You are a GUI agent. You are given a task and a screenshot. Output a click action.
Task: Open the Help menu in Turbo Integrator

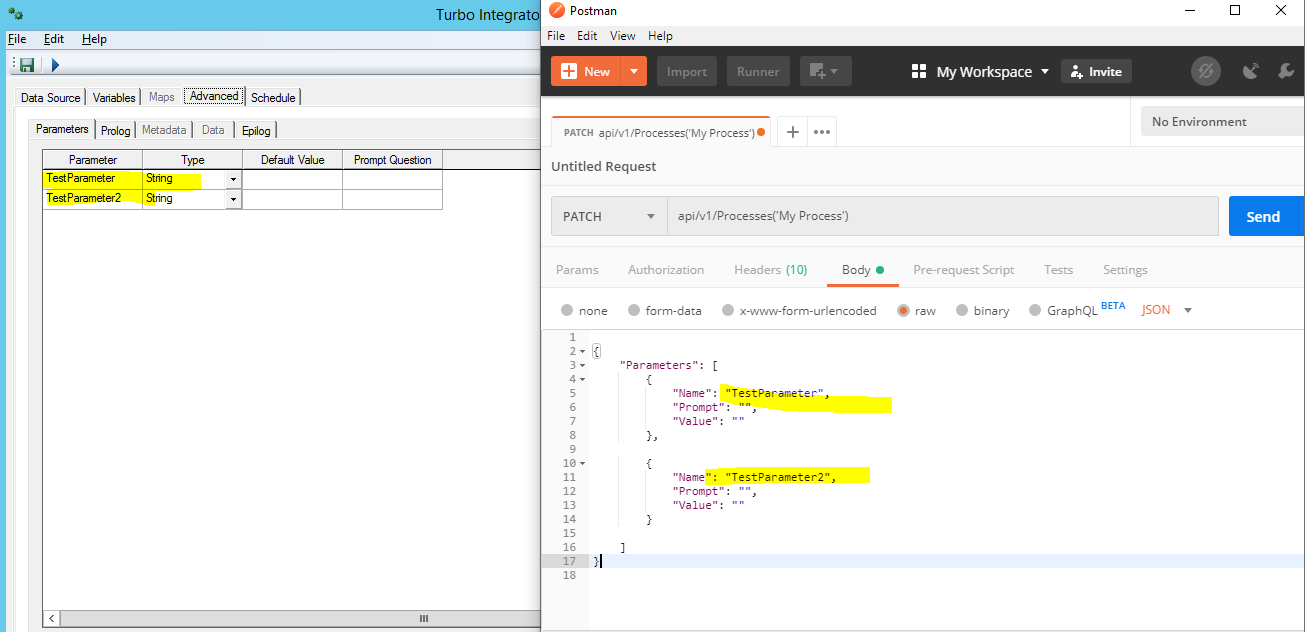pos(94,39)
